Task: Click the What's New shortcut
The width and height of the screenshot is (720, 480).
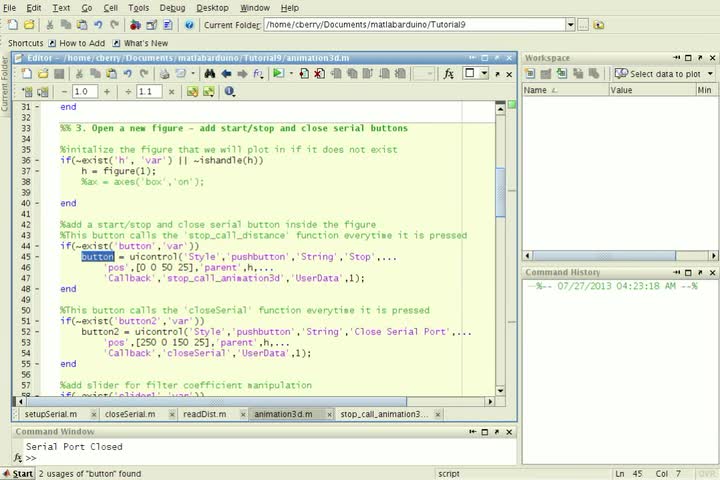Action: [x=141, y=43]
